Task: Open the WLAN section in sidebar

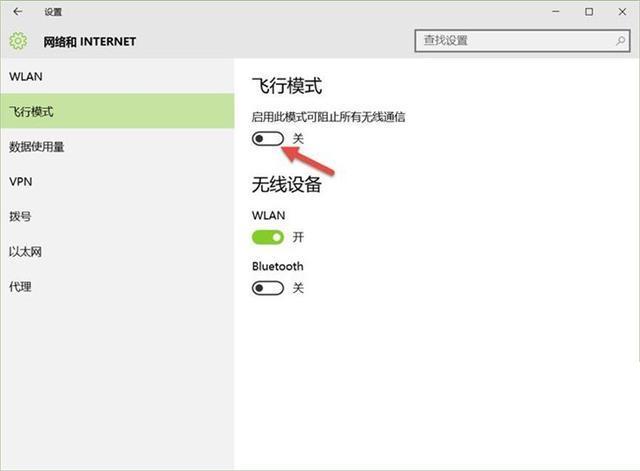Action: point(26,77)
